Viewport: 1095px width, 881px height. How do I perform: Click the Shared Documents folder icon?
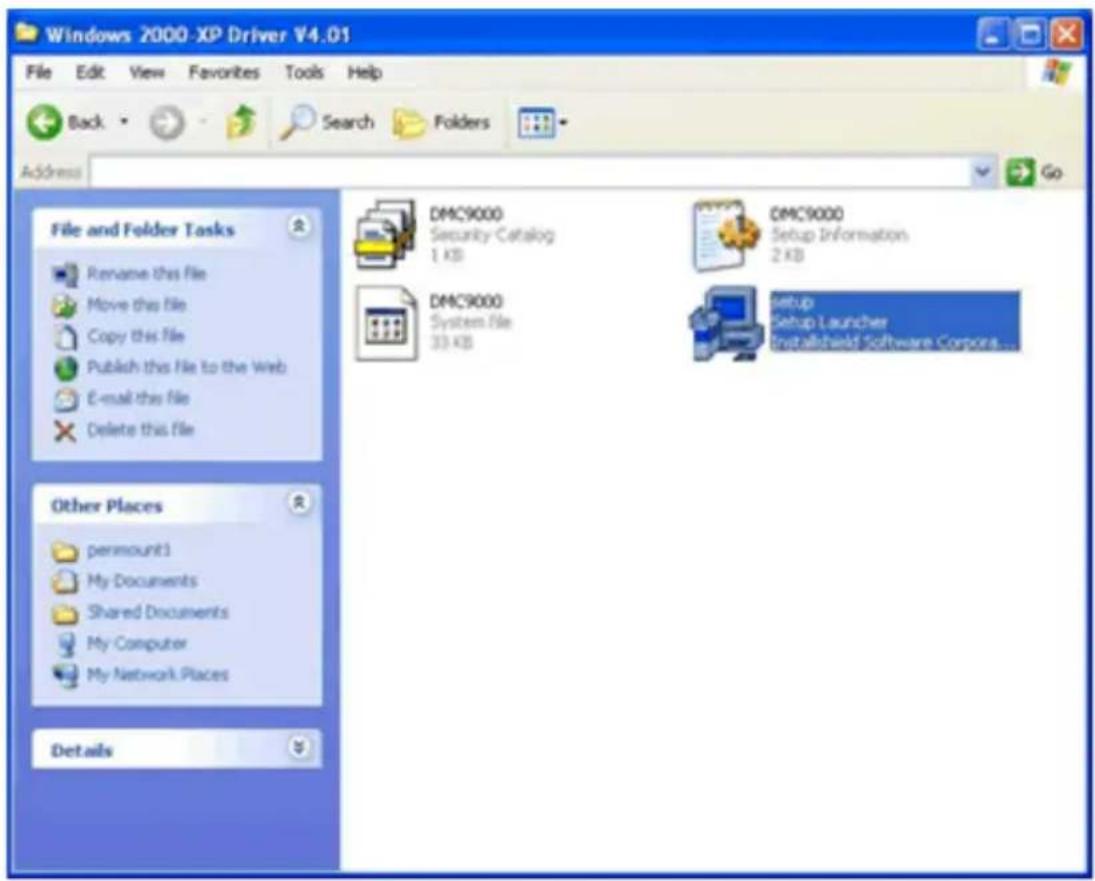coord(65,613)
